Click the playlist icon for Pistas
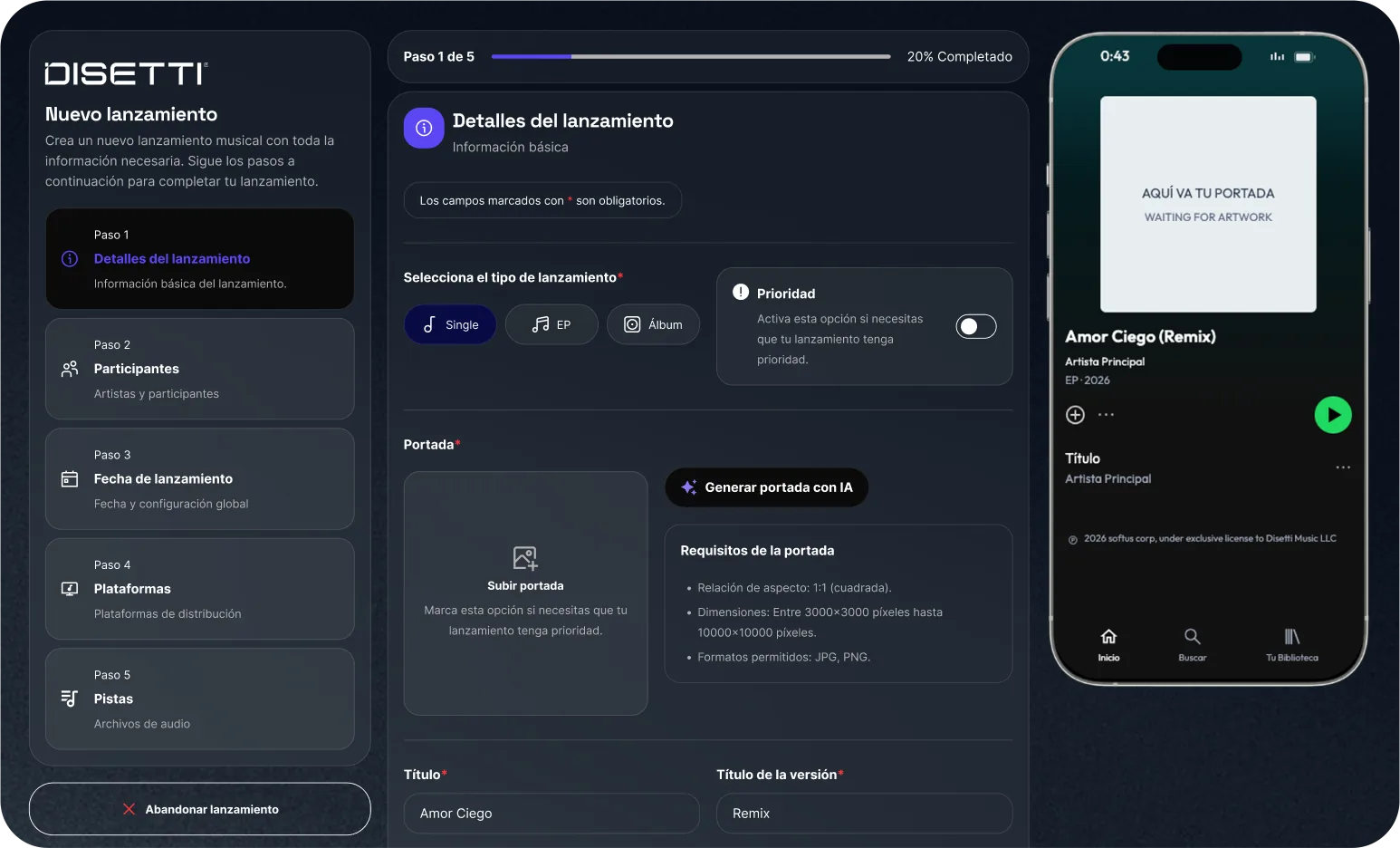 click(70, 699)
